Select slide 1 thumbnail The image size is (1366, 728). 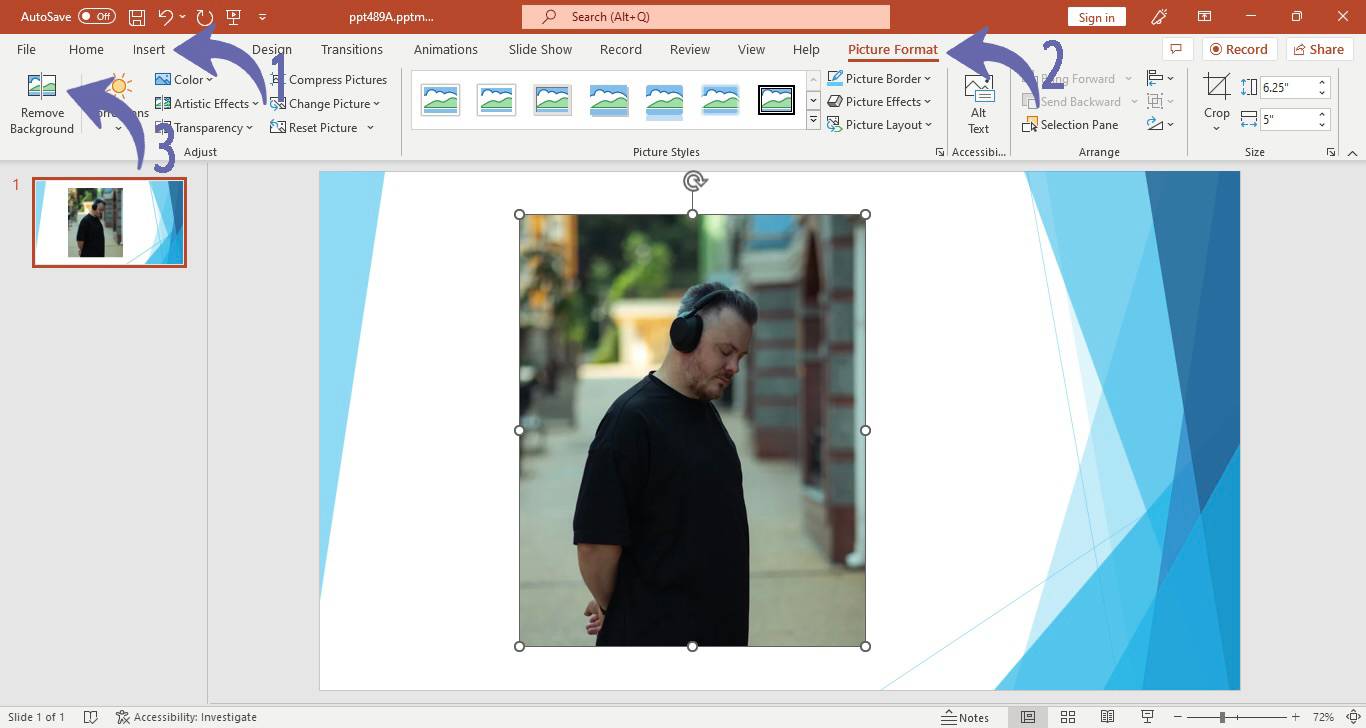click(109, 222)
